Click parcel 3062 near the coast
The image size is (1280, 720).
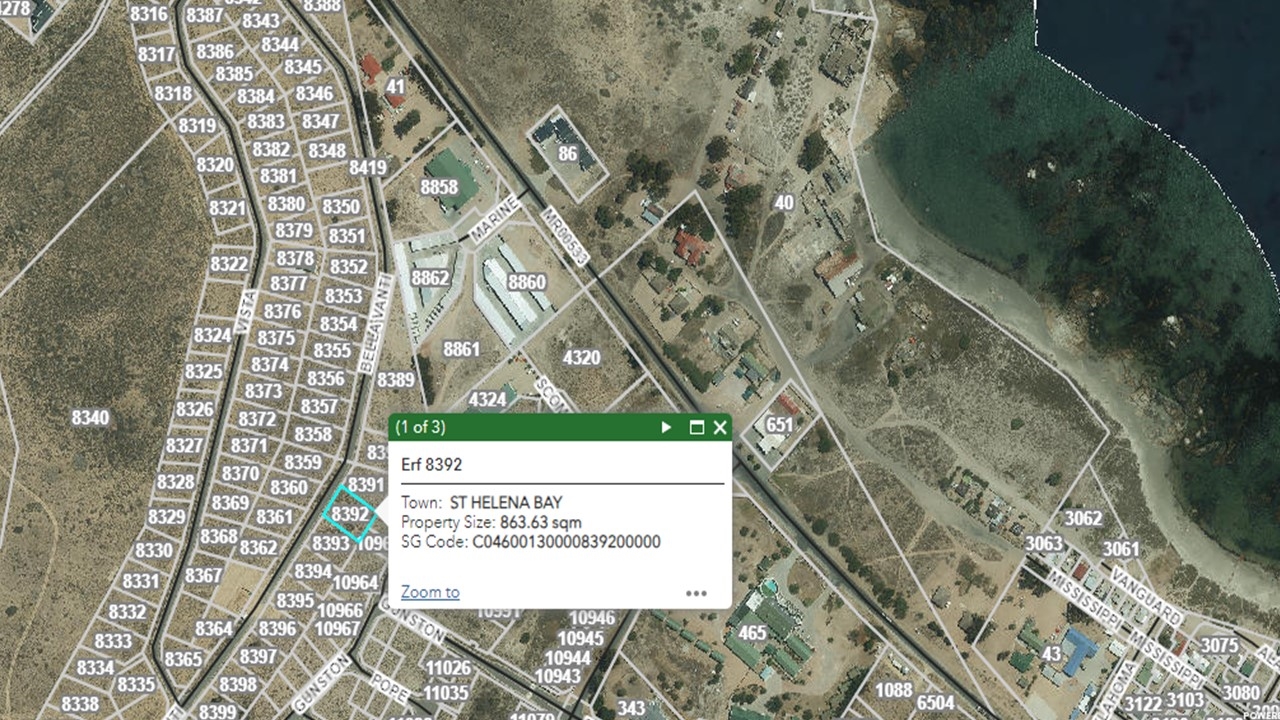pos(1082,518)
